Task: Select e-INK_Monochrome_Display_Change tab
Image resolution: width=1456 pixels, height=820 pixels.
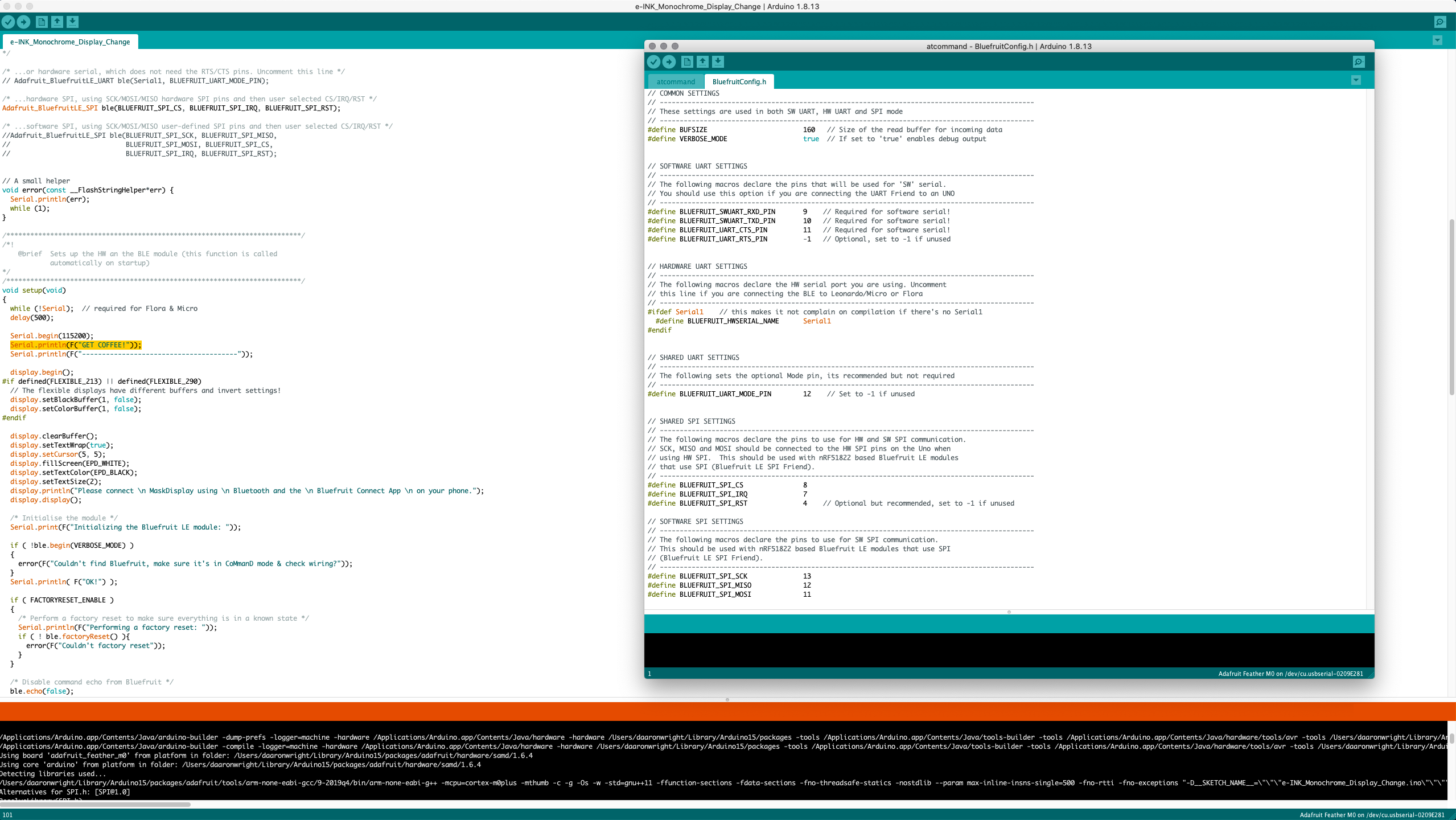Action: pos(70,42)
